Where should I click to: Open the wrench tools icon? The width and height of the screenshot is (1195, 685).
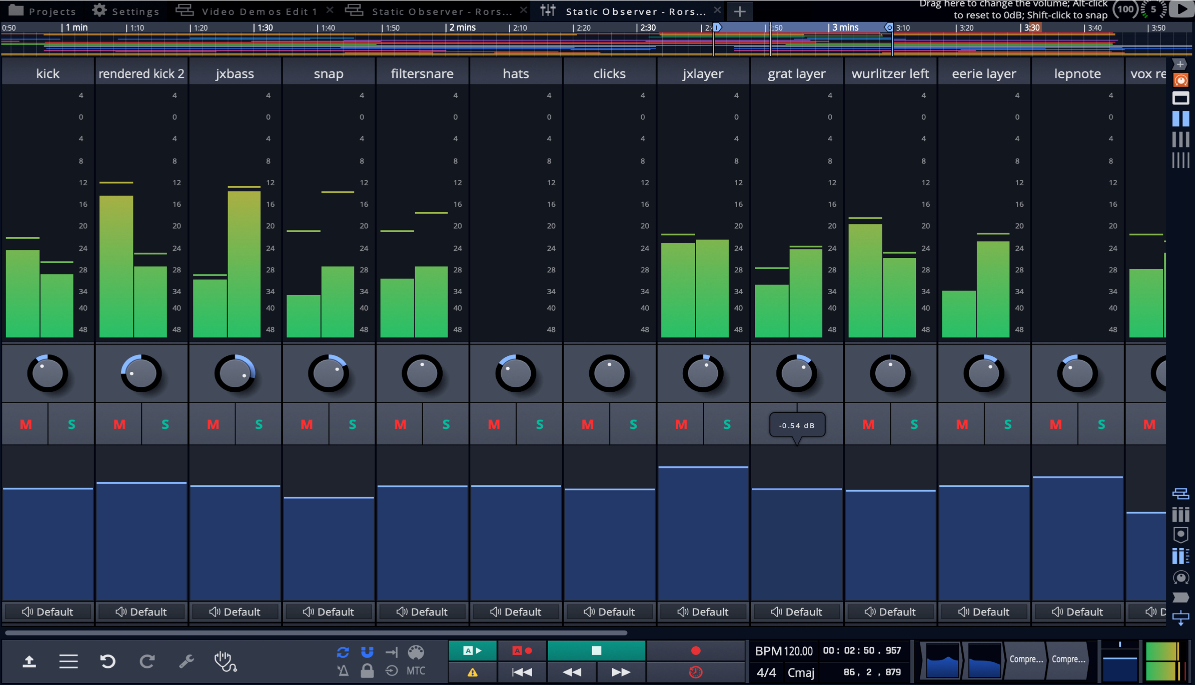[186, 661]
